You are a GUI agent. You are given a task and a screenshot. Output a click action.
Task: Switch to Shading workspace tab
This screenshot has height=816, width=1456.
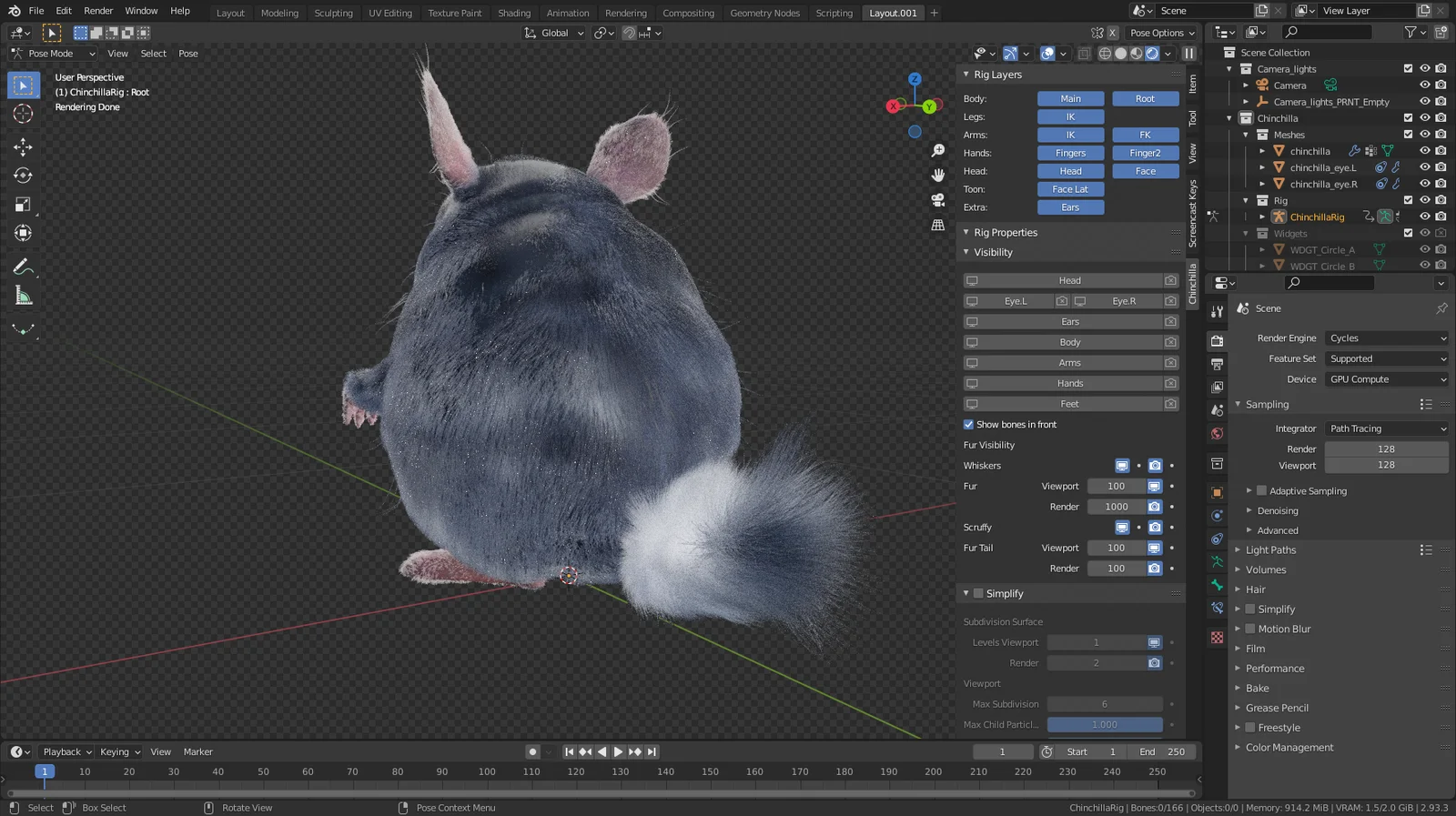tap(514, 13)
